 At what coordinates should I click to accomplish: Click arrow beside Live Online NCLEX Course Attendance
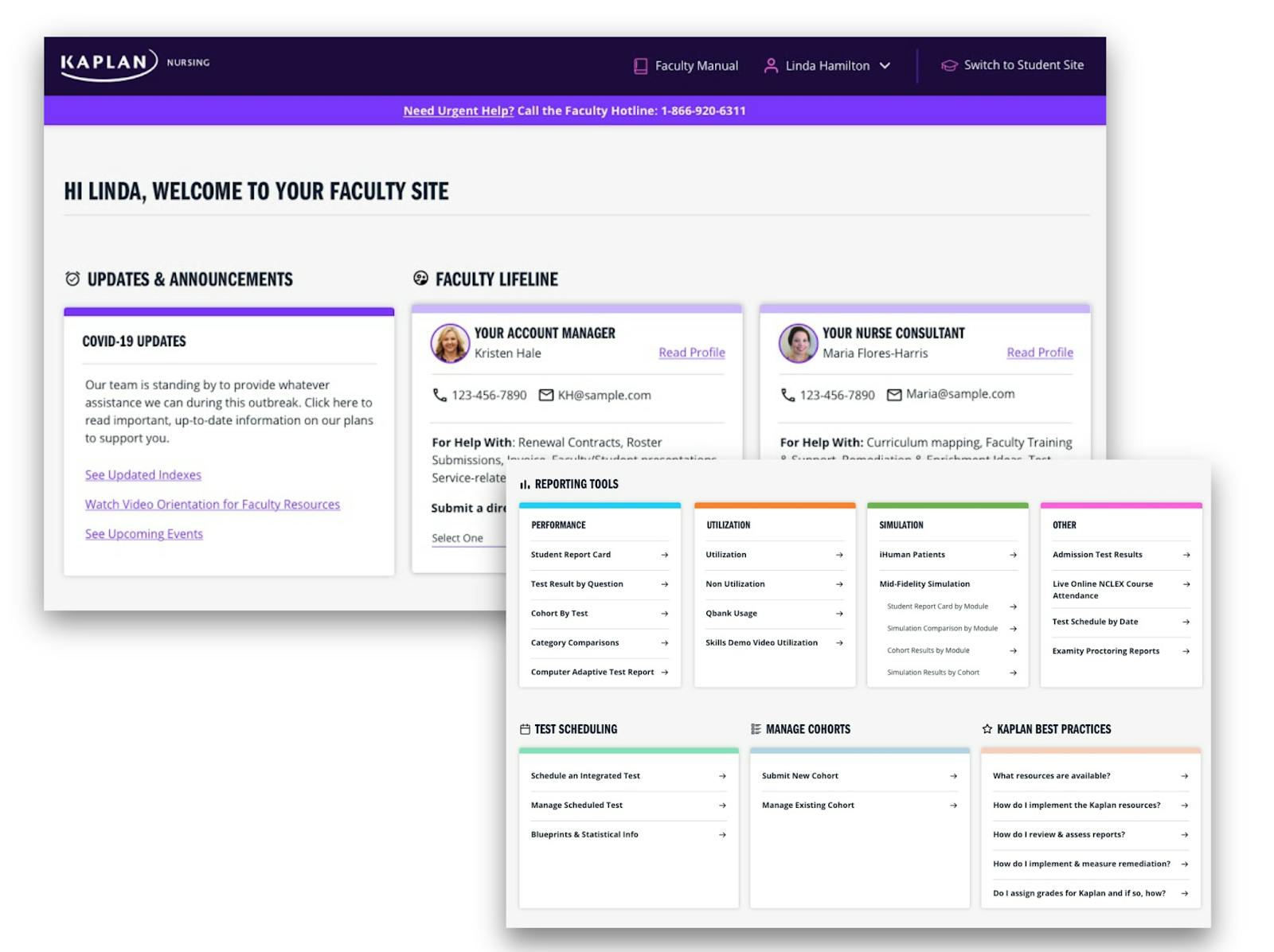[x=1186, y=584]
